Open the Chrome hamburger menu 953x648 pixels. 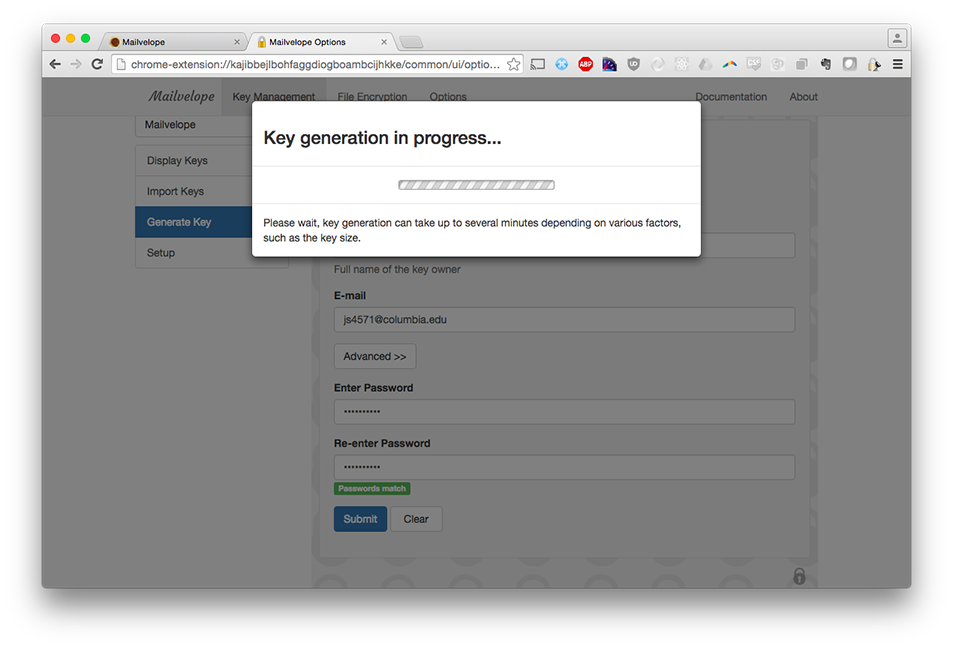click(898, 64)
